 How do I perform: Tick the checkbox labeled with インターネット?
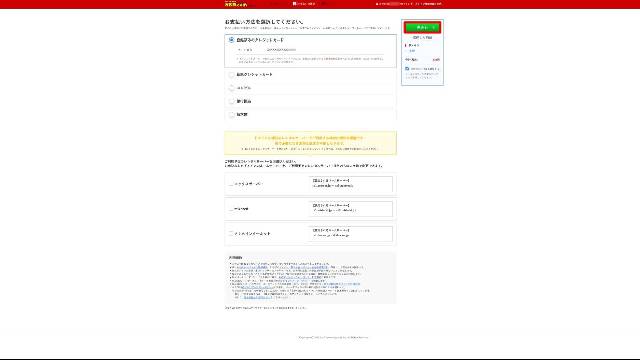(x=231, y=233)
